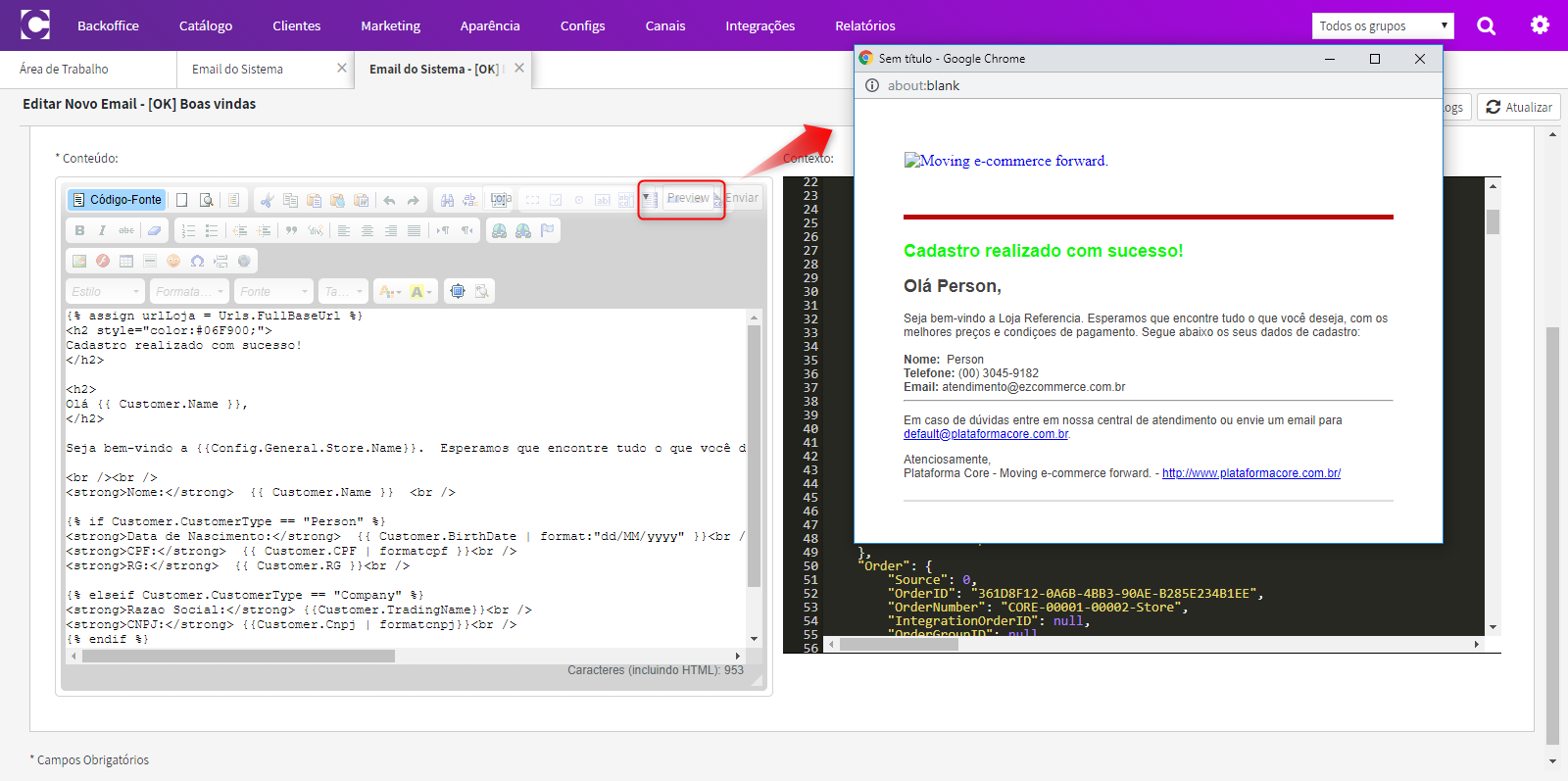Click the search magnifier icon in header

click(x=1487, y=25)
